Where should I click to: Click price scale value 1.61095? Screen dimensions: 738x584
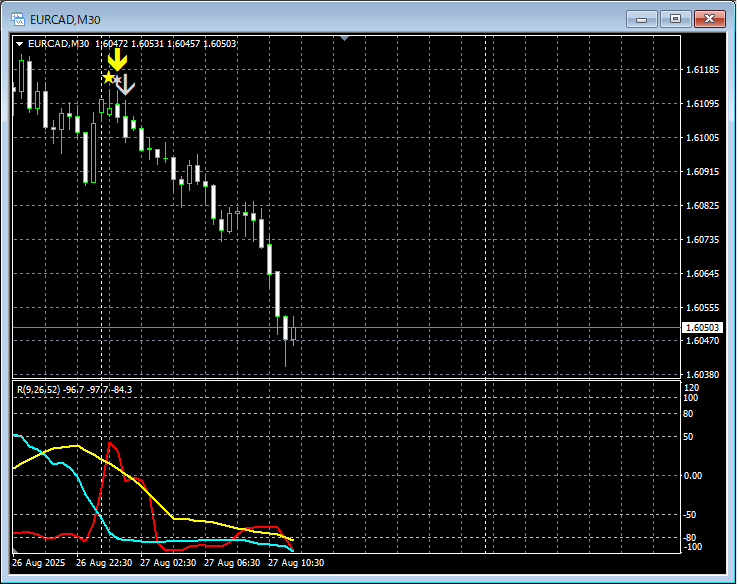pos(703,104)
